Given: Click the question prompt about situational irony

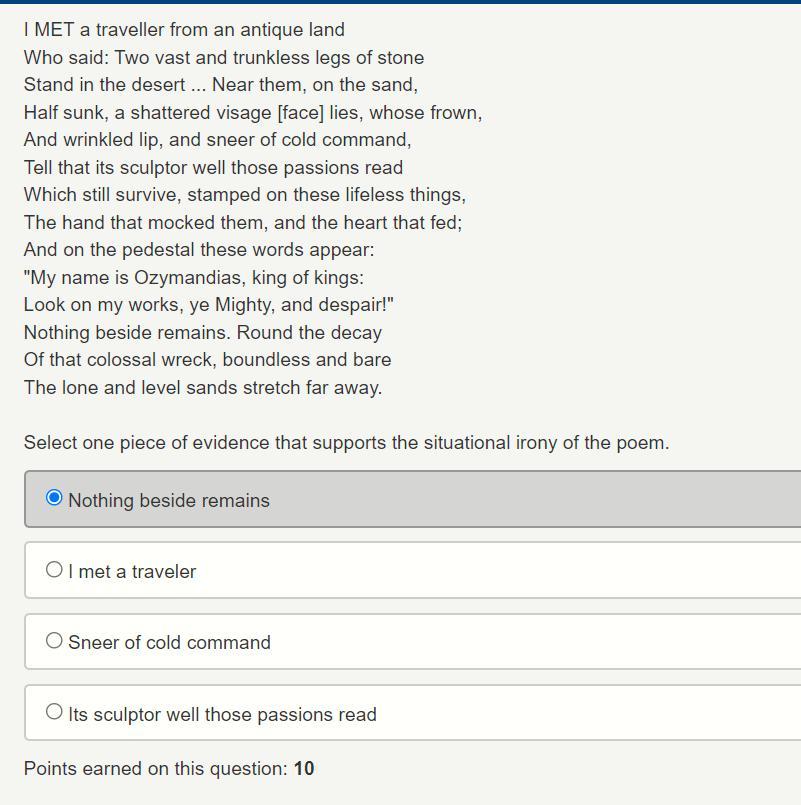Looking at the screenshot, I should (347, 443).
